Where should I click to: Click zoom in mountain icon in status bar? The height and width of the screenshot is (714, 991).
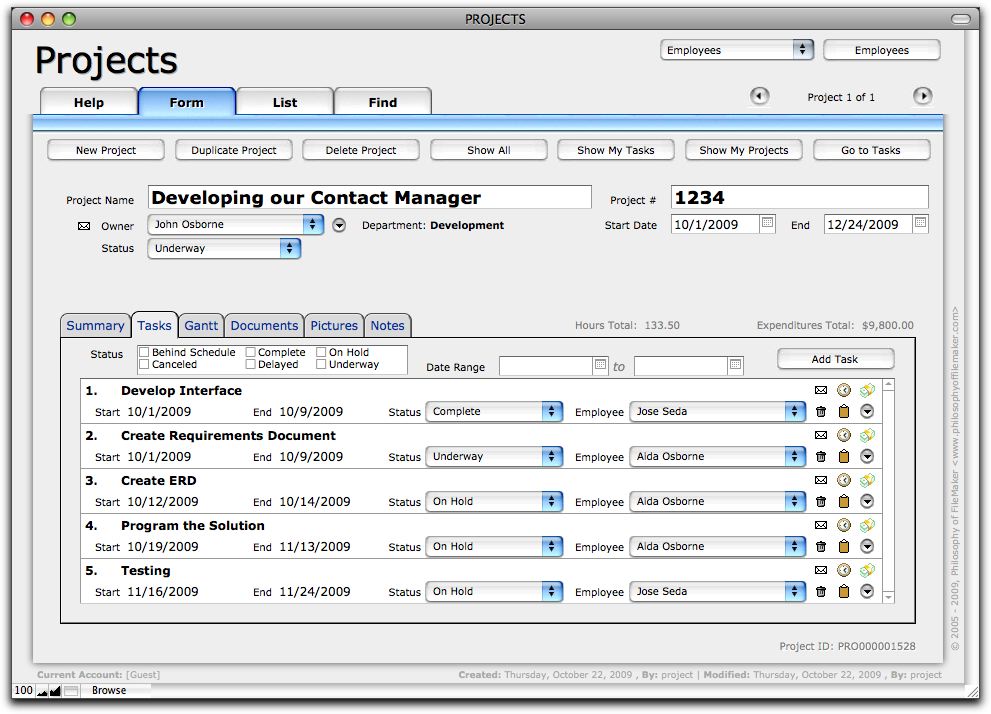(55, 691)
